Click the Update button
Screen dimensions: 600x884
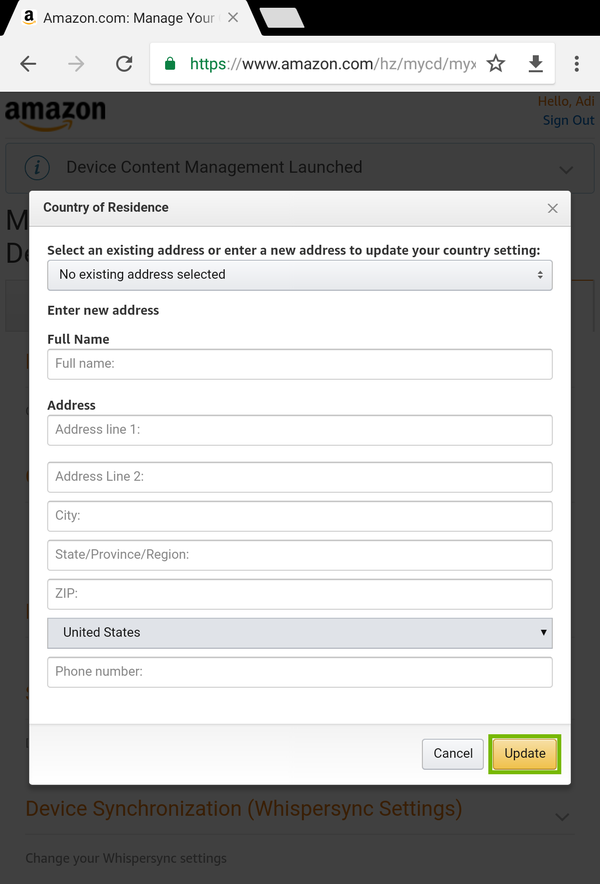(524, 754)
